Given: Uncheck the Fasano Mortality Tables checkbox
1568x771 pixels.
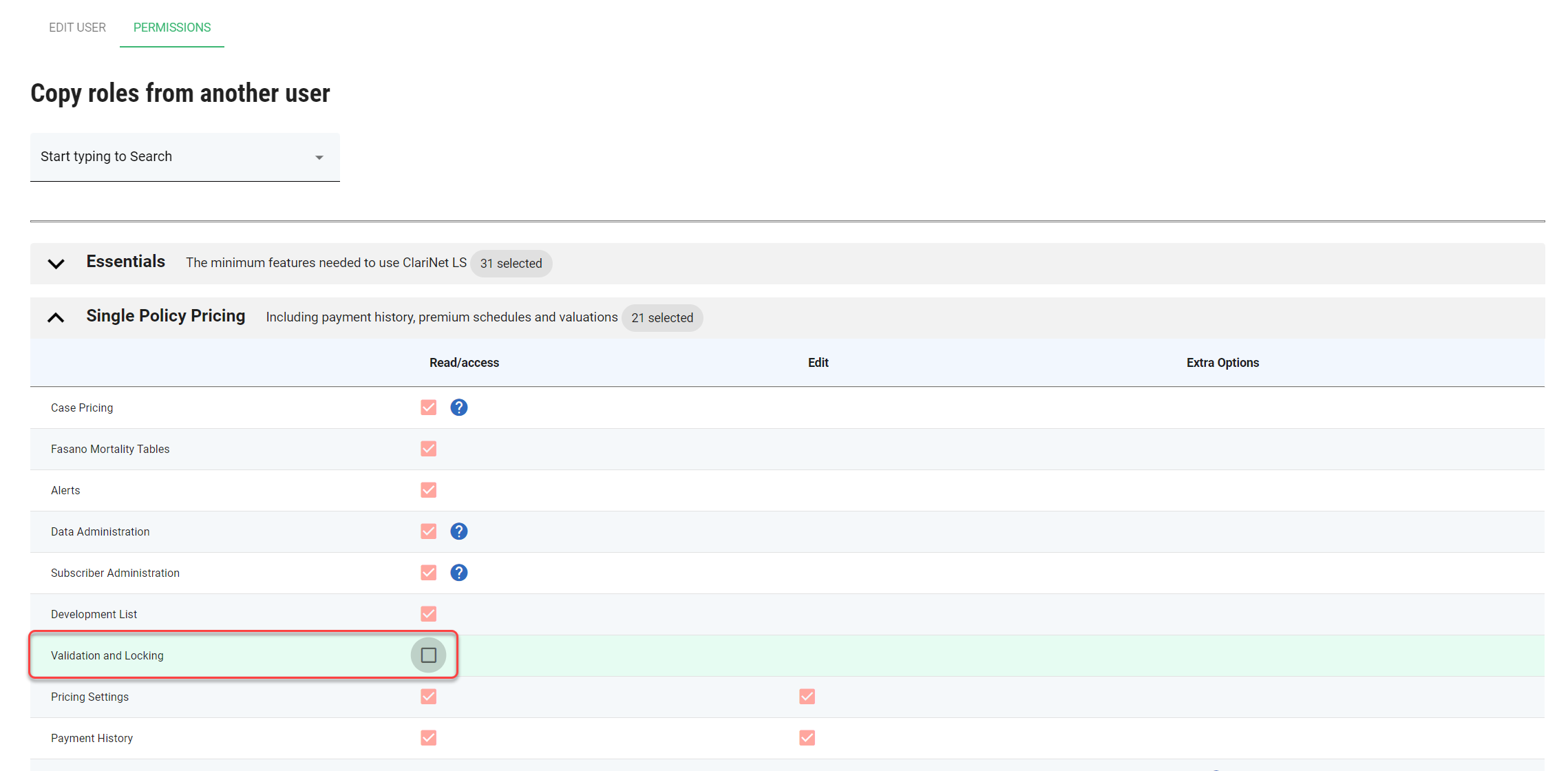Looking at the screenshot, I should coord(428,449).
